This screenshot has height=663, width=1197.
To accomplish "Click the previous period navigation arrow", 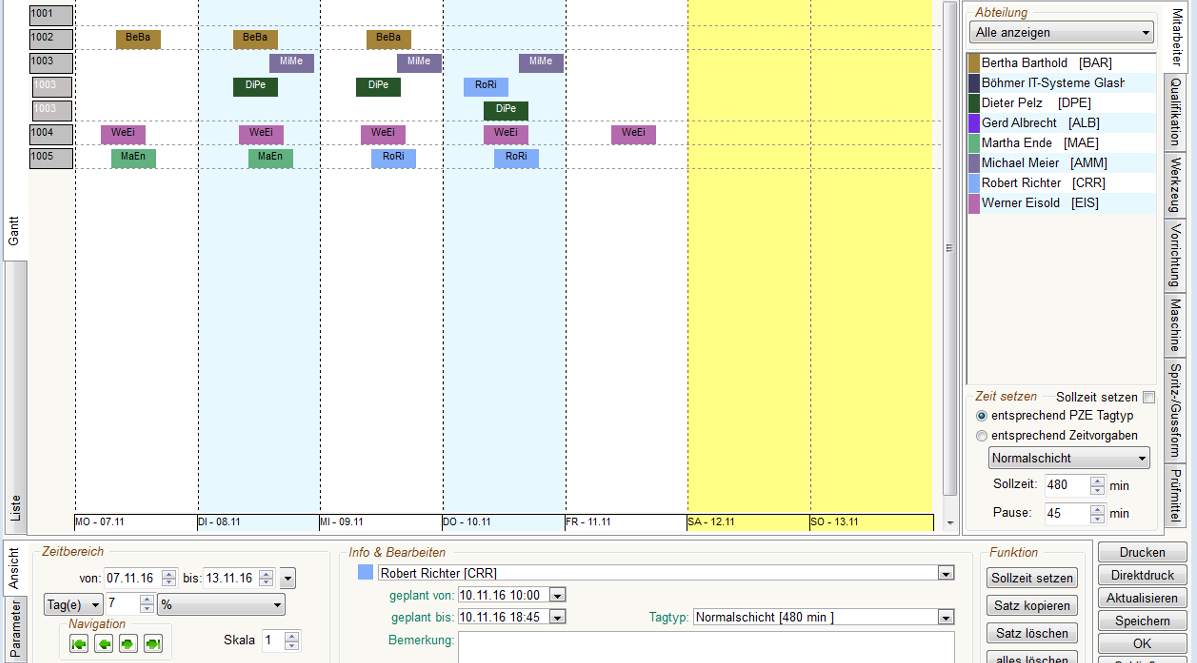I will pos(104,643).
